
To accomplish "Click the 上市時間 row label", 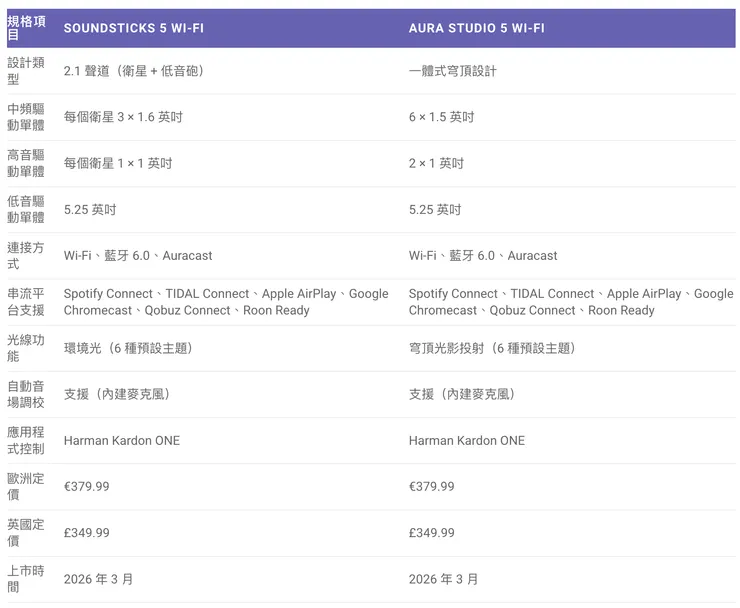I will 26,579.
